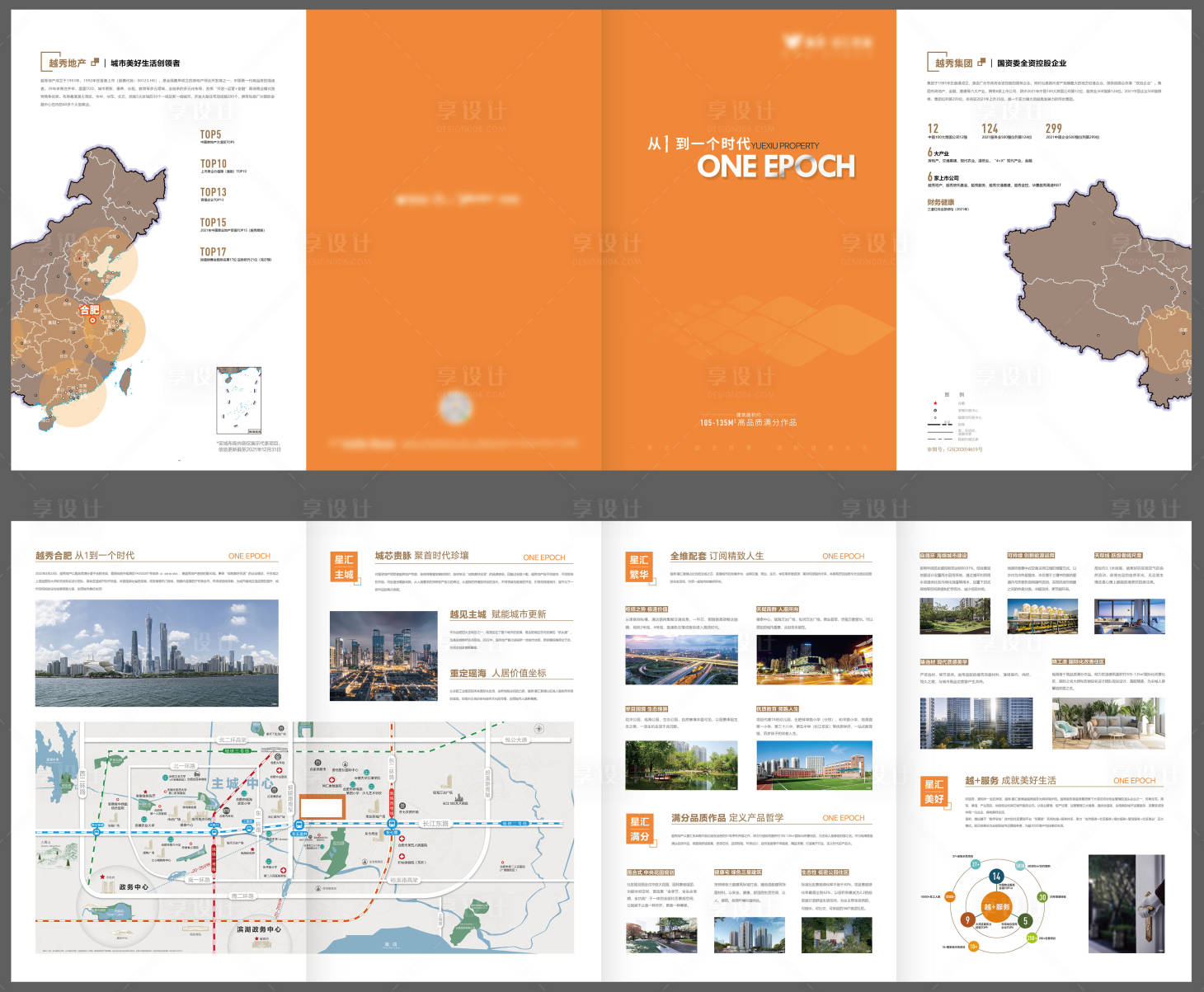Screen dimensions: 1204x992
Task: Open the yellow rooftop equipment photo
Action: pos(1042,616)
